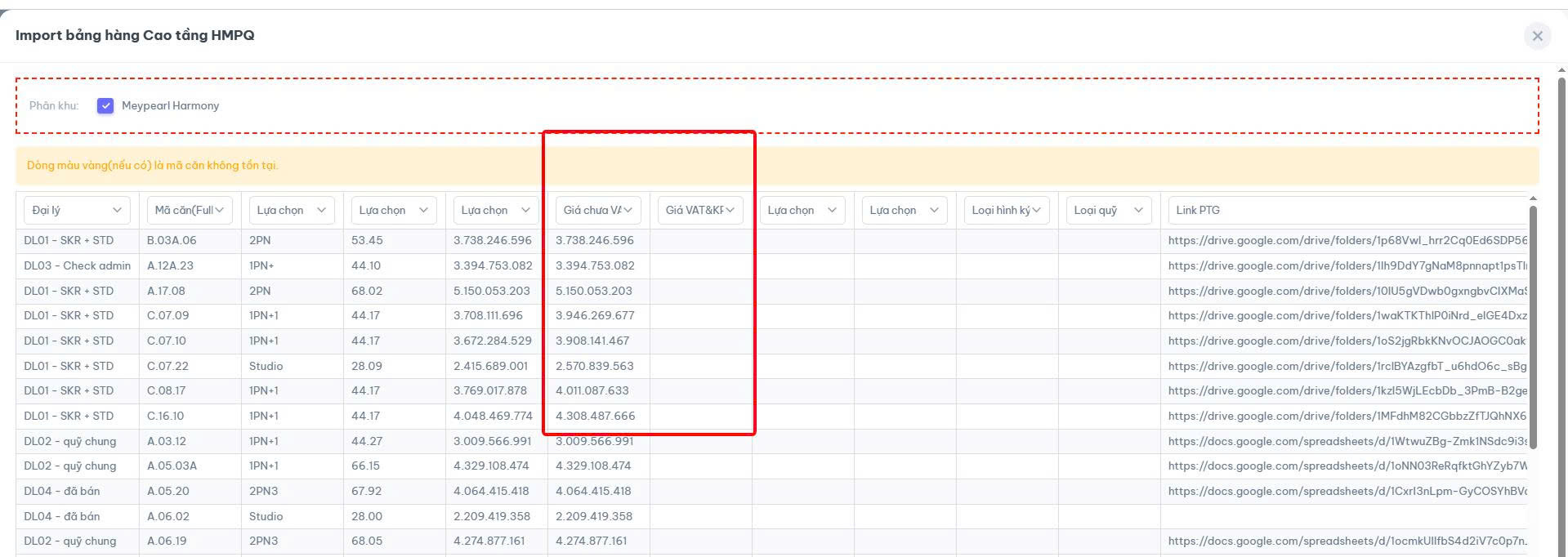Click the table's vertical scrollbar

click(1533, 327)
